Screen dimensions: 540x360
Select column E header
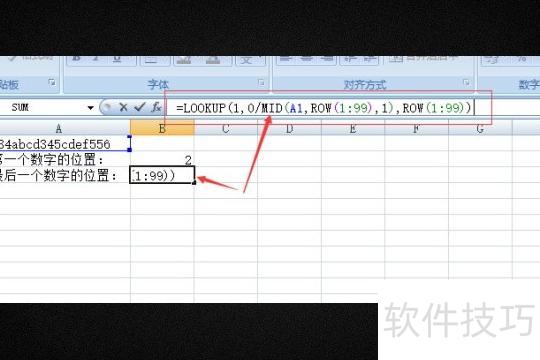(x=353, y=129)
